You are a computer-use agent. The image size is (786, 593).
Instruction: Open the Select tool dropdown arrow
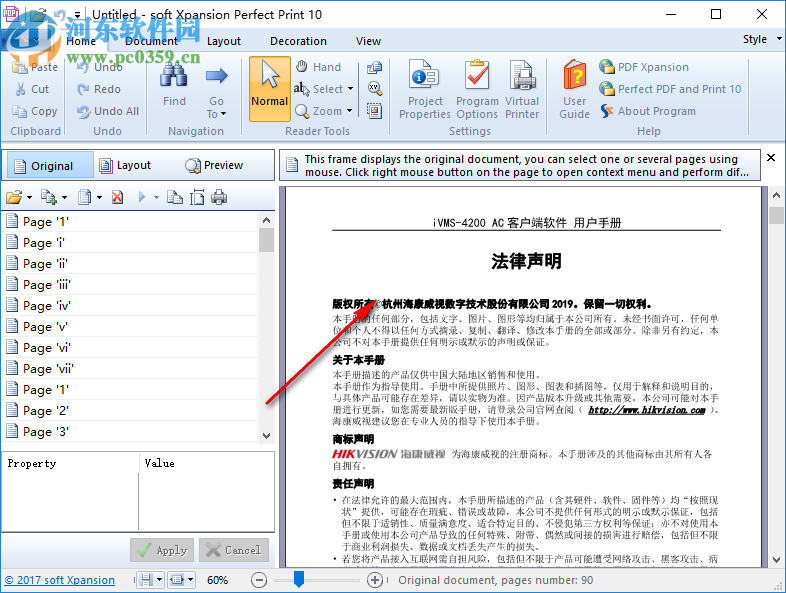[x=350, y=89]
